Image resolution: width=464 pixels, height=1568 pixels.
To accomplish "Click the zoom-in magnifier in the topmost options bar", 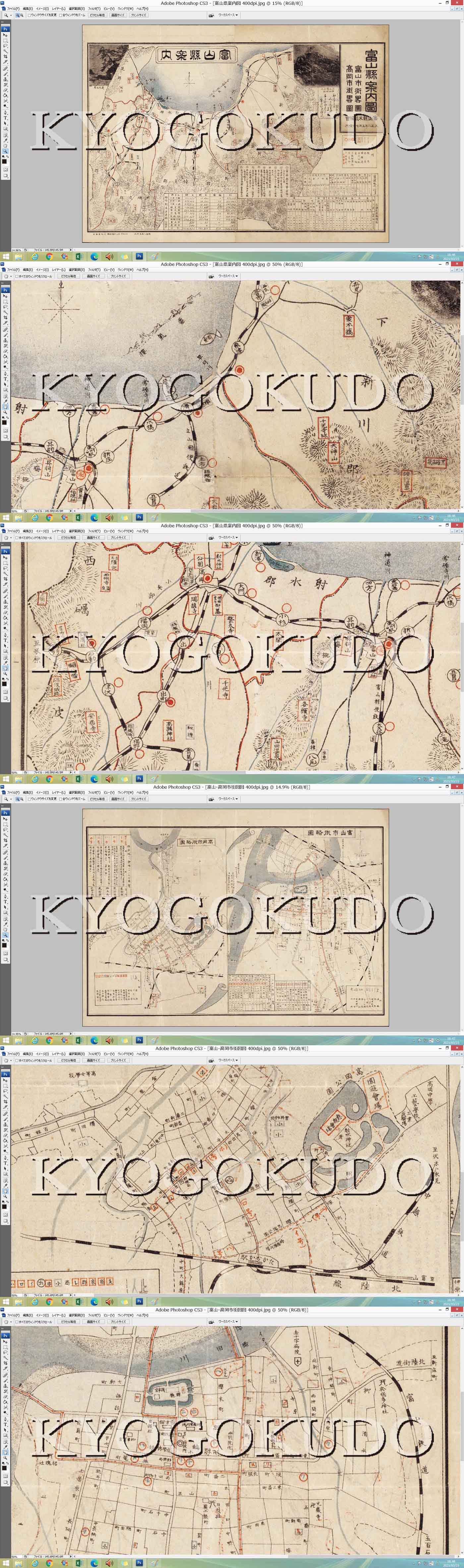I will (x=18, y=15).
